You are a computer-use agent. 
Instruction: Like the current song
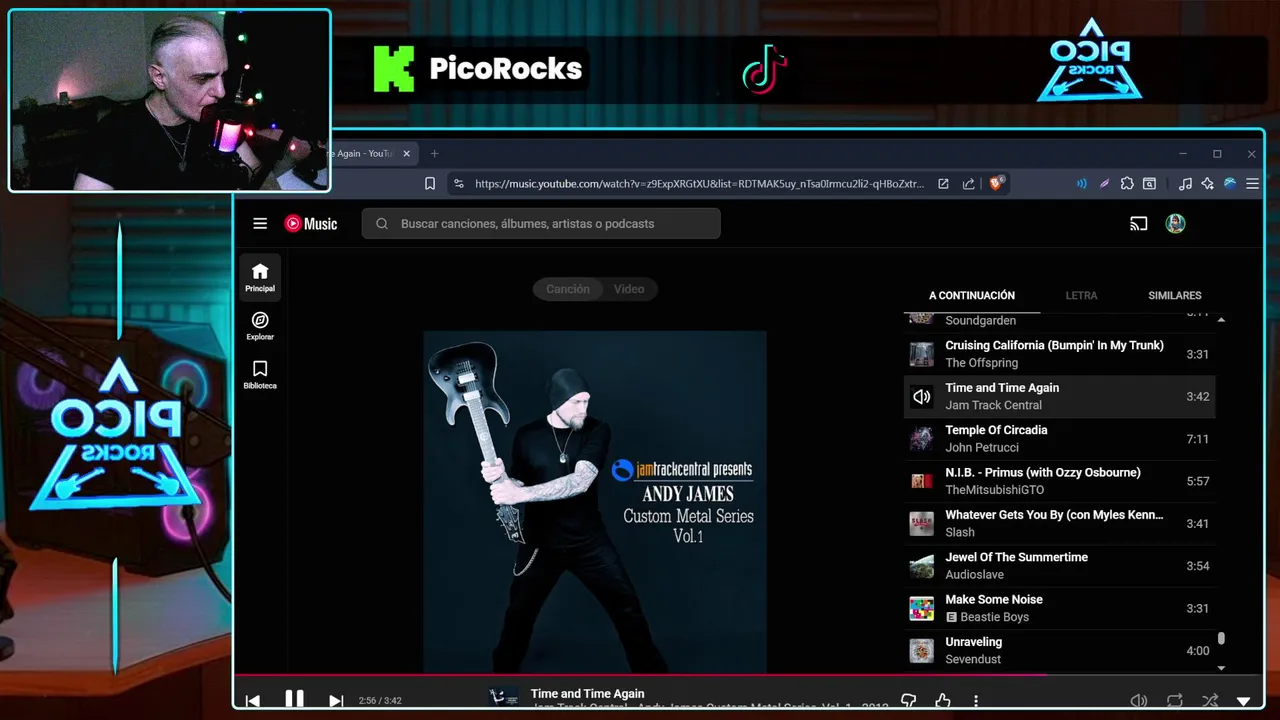tap(942, 701)
